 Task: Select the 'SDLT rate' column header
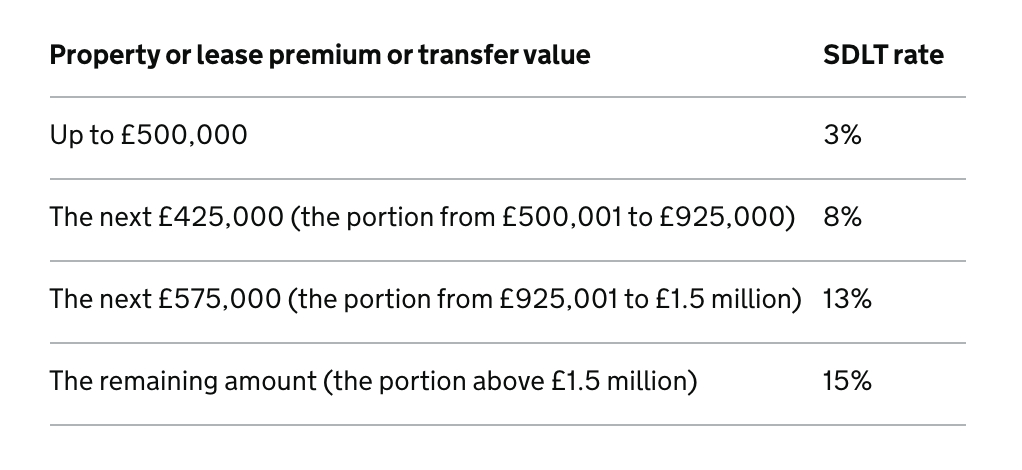pyautogui.click(x=883, y=55)
